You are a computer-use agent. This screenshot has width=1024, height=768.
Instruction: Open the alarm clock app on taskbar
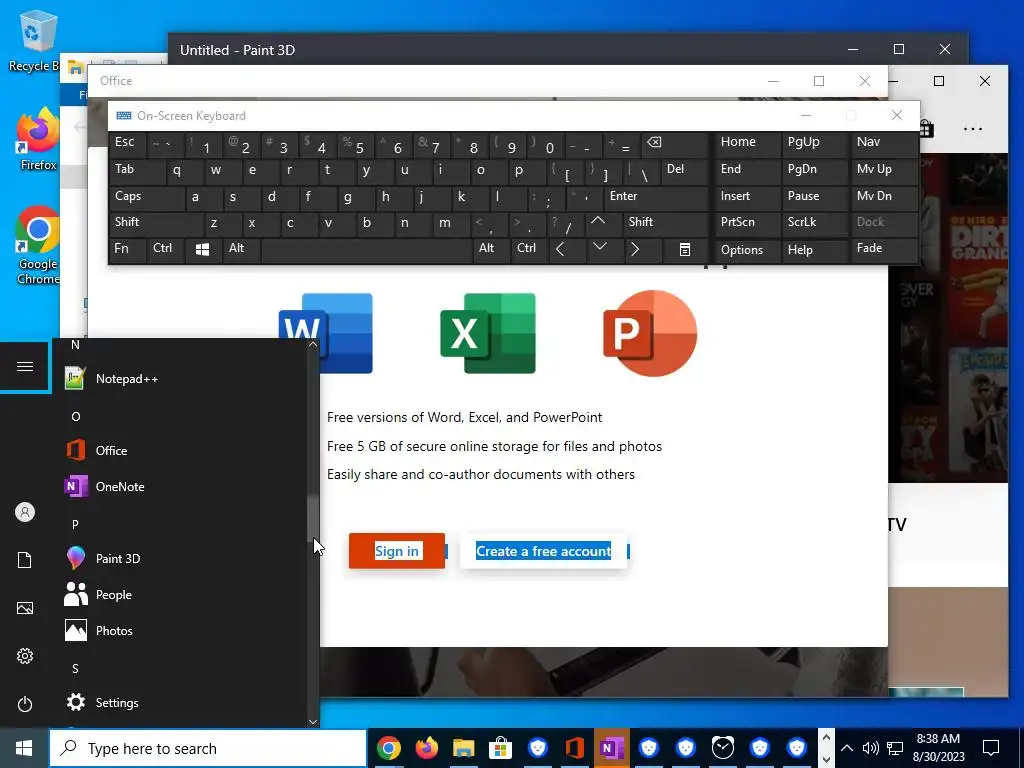pyautogui.click(x=723, y=748)
